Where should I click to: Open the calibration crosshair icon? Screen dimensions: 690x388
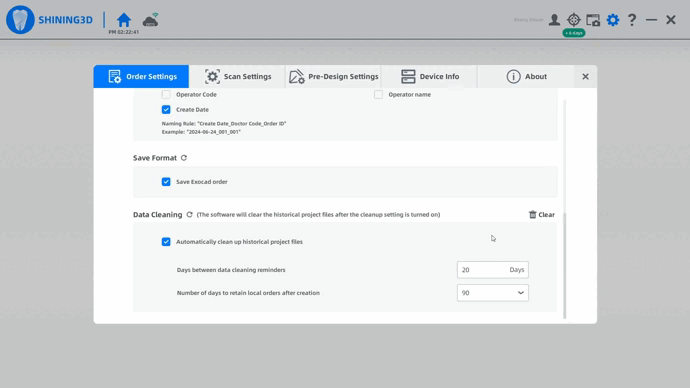coord(573,20)
